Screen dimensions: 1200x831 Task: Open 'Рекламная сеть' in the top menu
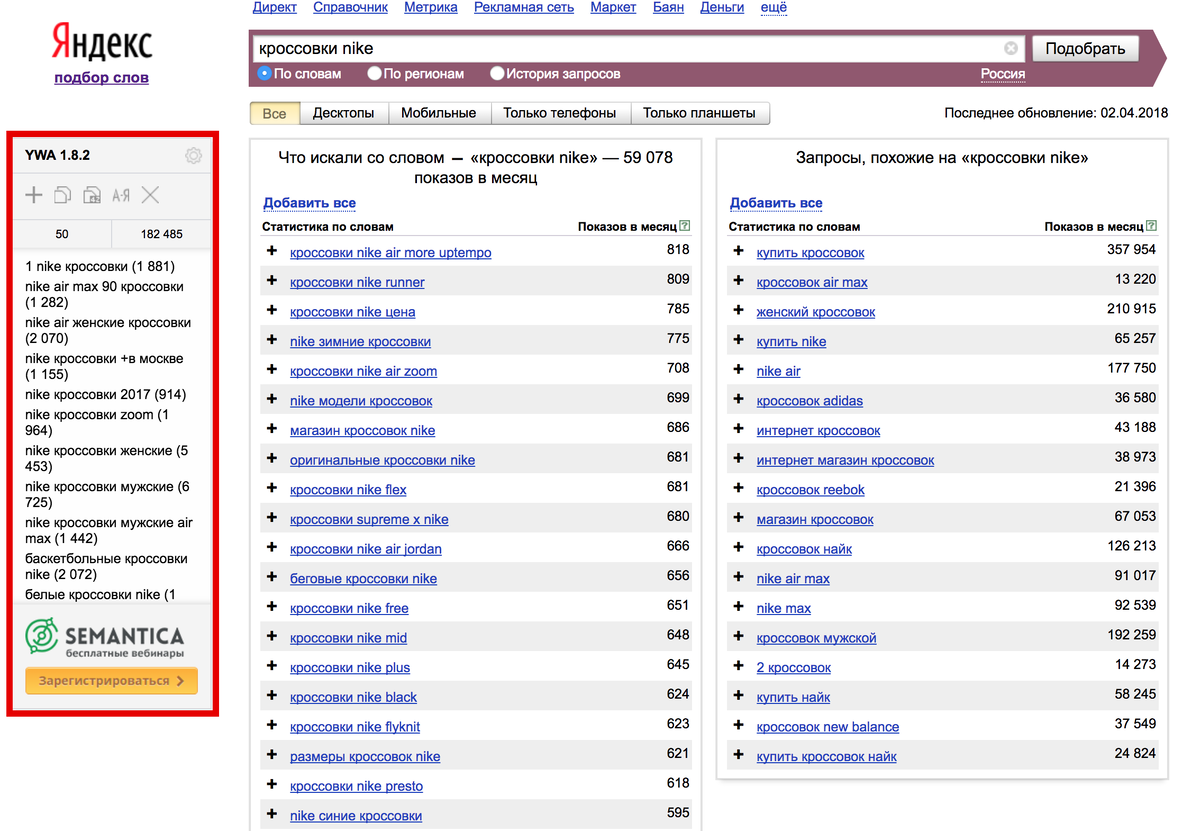coord(524,7)
